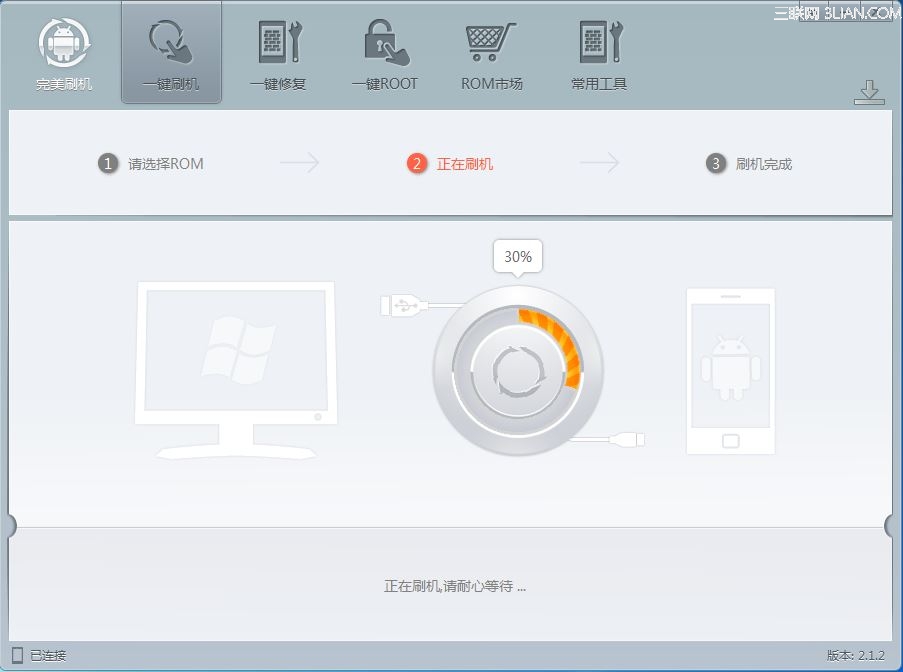Click the right panel collapse handle
This screenshot has height=672, width=903.
(x=890, y=525)
